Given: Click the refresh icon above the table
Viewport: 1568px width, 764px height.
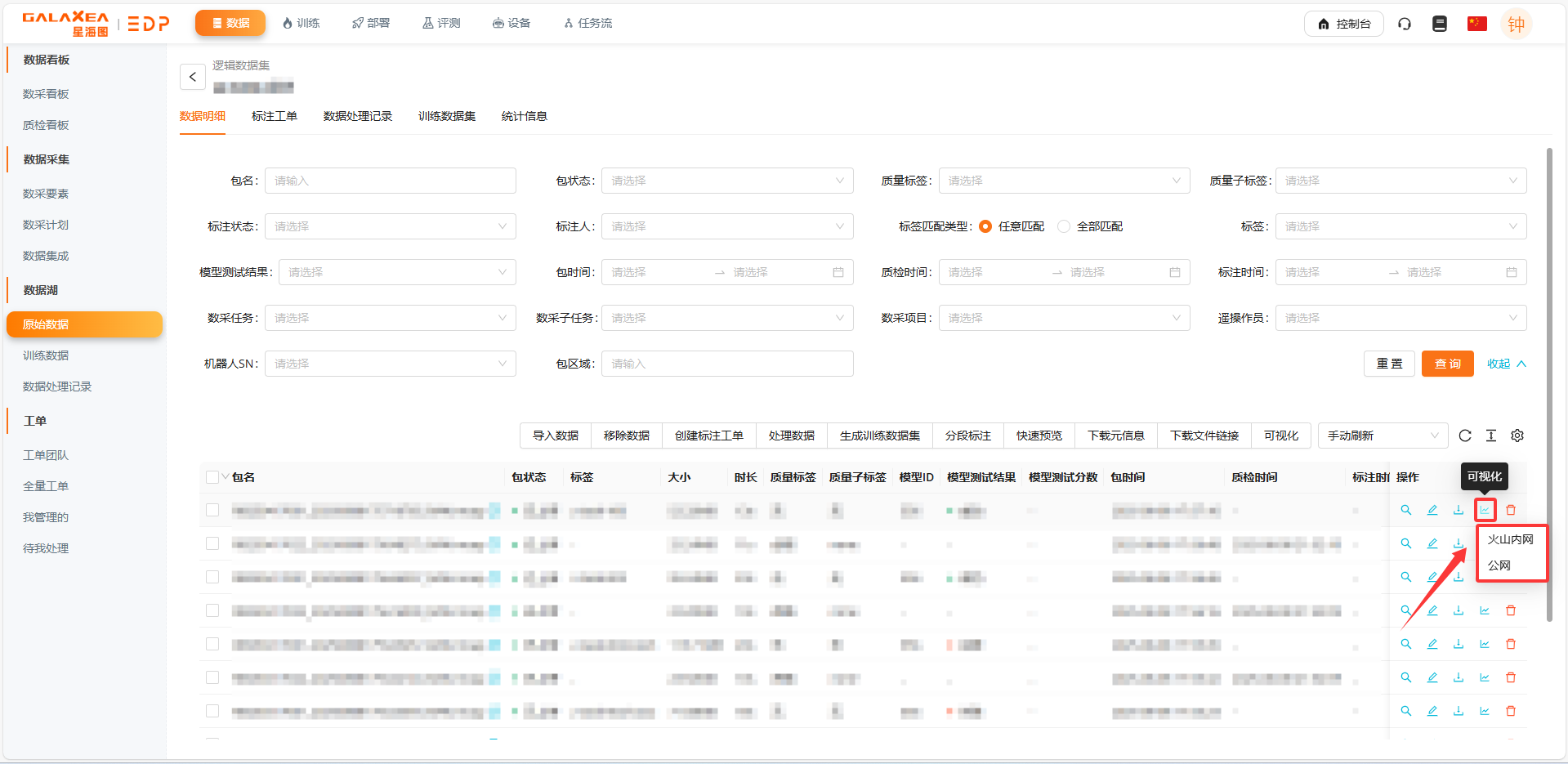Looking at the screenshot, I should 1464,436.
